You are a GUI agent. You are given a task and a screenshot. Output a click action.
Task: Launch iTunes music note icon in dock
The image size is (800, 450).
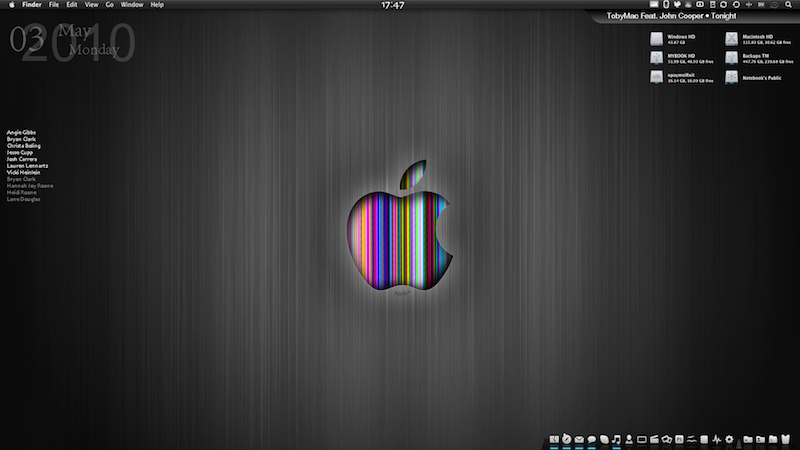pos(616,439)
